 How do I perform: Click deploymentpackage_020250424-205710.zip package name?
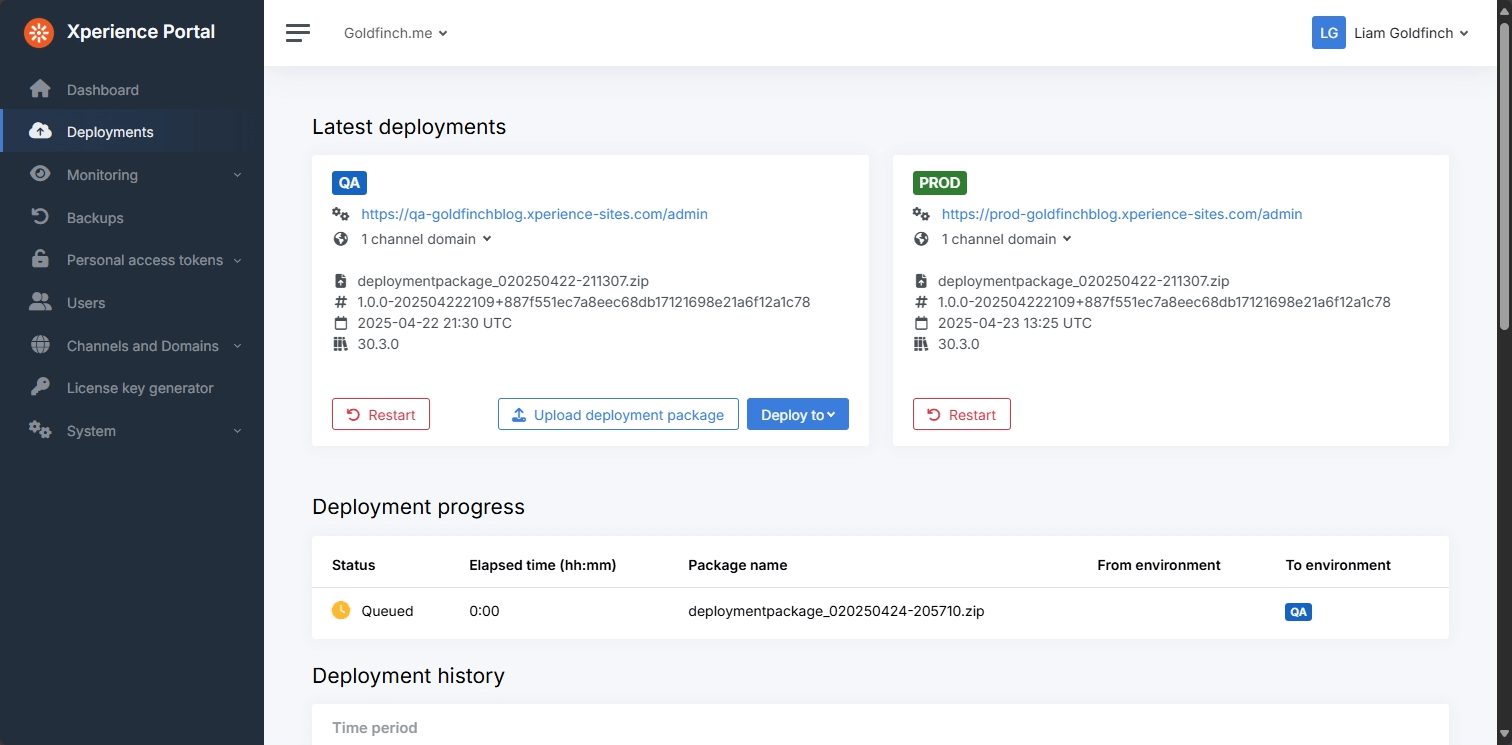click(x=836, y=611)
